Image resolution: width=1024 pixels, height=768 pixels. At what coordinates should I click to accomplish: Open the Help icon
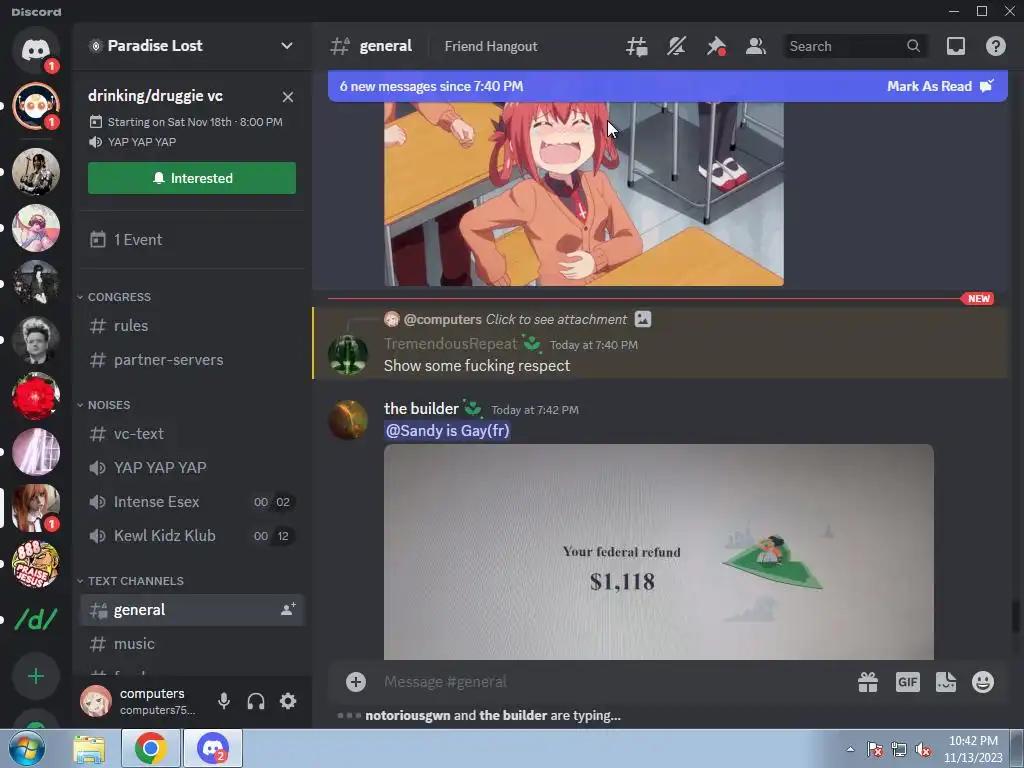point(995,46)
